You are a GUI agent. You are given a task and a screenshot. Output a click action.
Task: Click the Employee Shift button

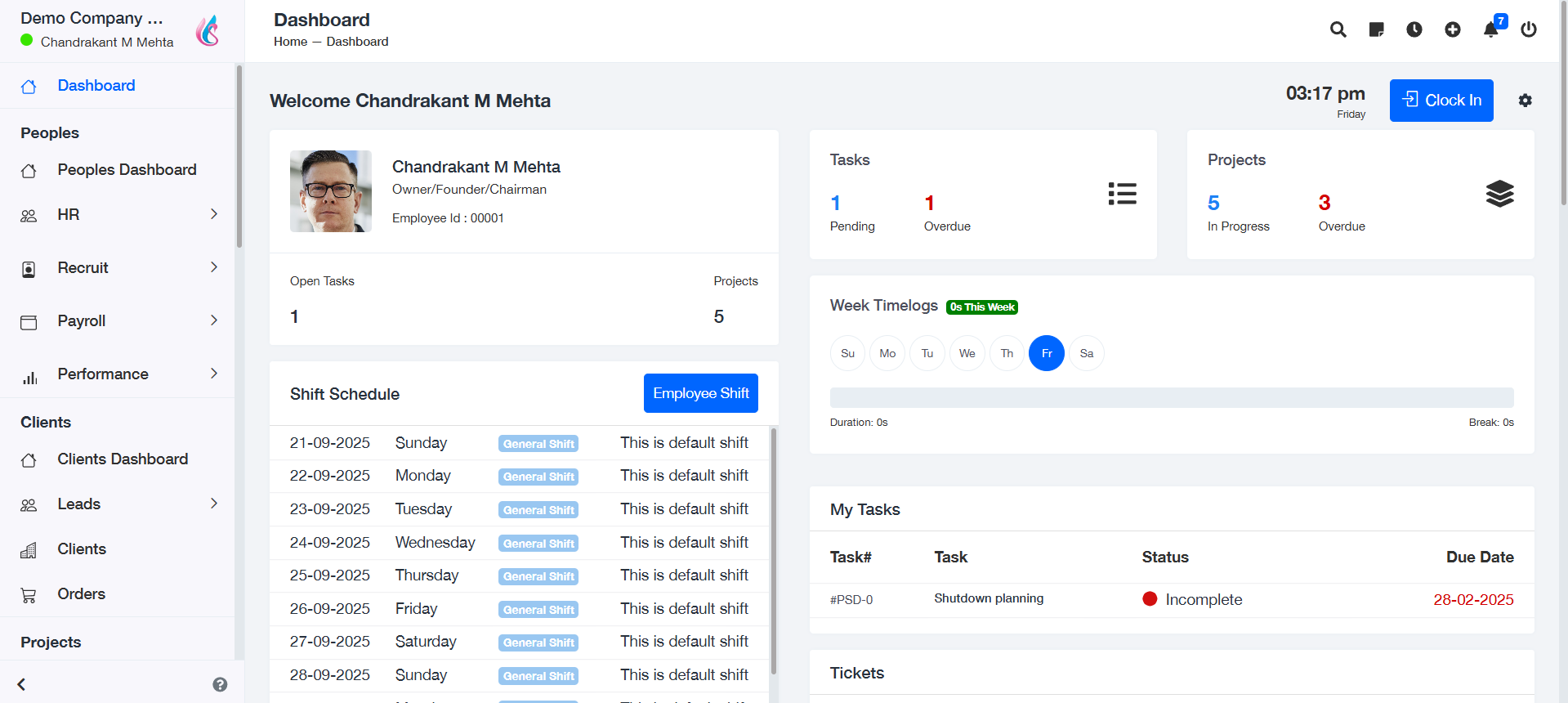pos(700,393)
